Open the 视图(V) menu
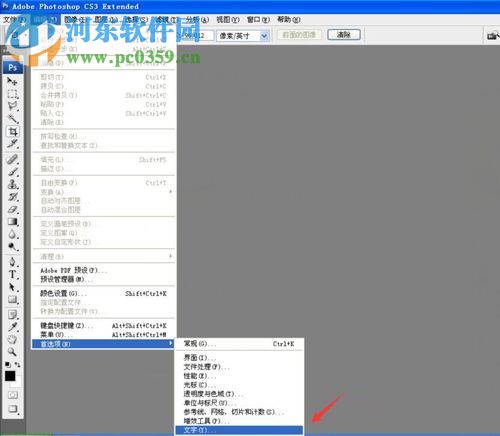The height and width of the screenshot is (436, 500). click(228, 20)
